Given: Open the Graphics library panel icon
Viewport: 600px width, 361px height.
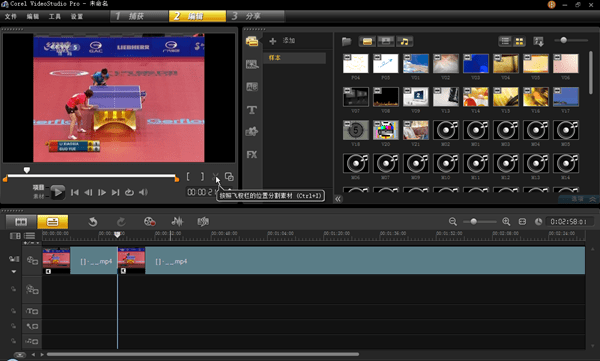Looking at the screenshot, I should [x=252, y=132].
